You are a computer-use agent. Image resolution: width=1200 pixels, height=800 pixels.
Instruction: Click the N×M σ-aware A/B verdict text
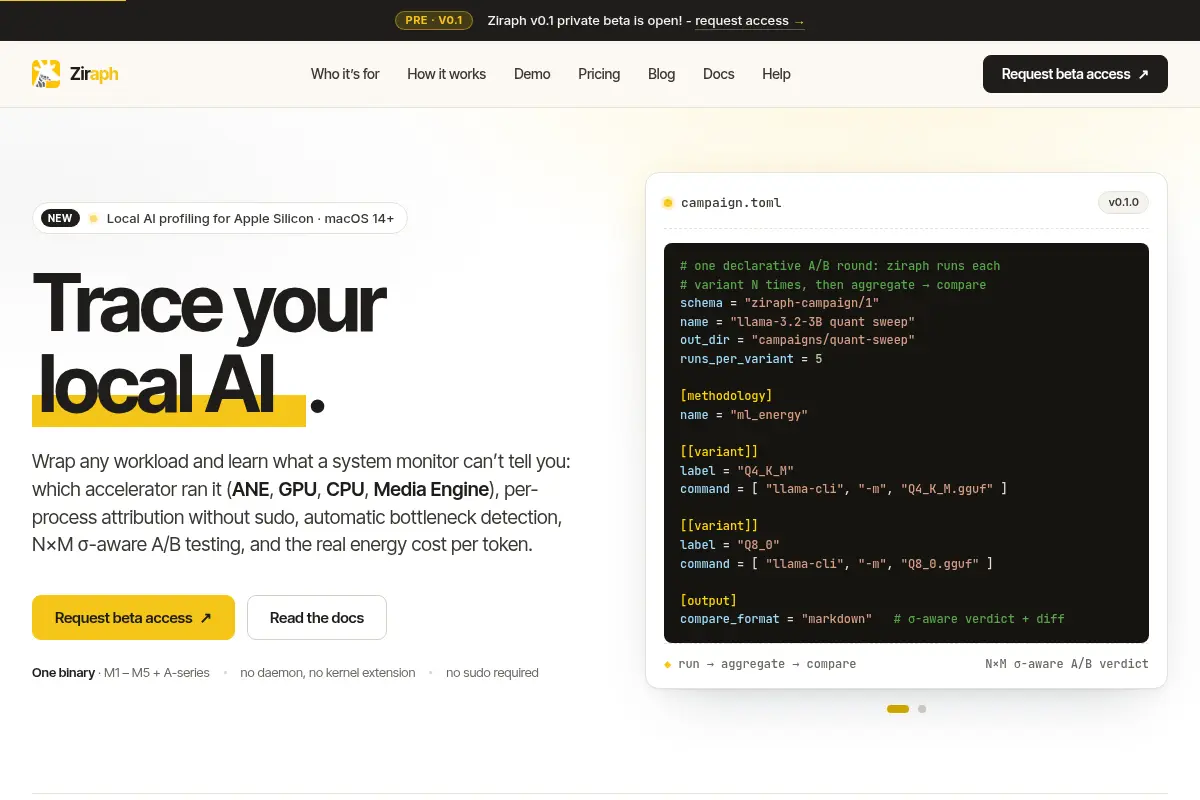point(1067,664)
